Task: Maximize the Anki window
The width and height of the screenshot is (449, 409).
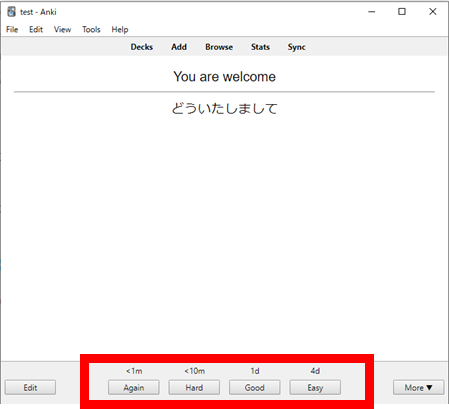Action: 402,12
